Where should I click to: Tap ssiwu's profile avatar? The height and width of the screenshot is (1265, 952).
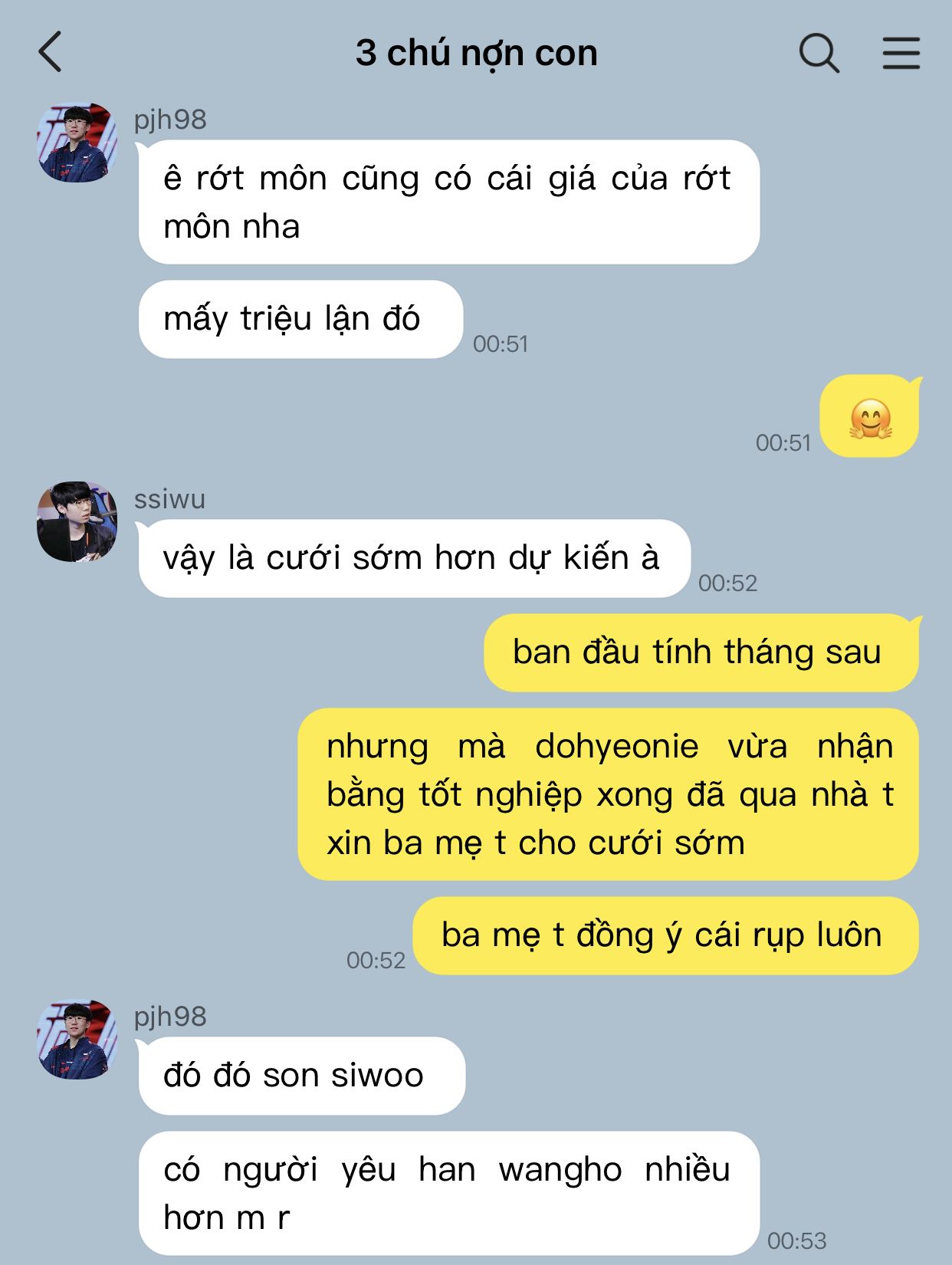[x=77, y=521]
